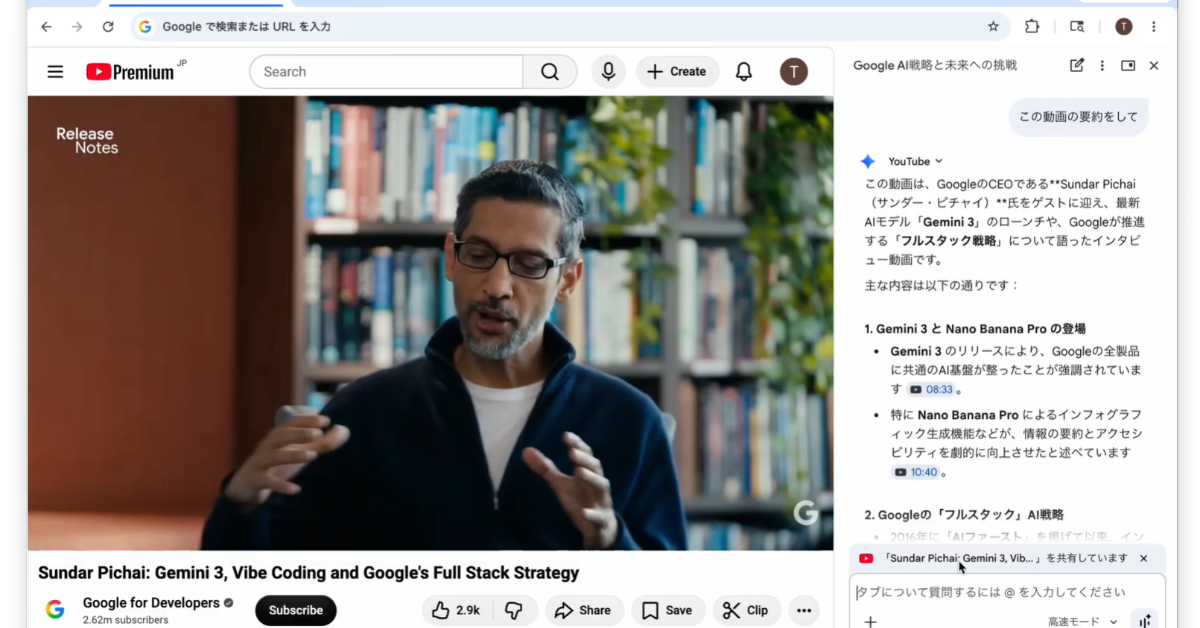Open the 高速モード mode dropdown

[x=1083, y=621]
